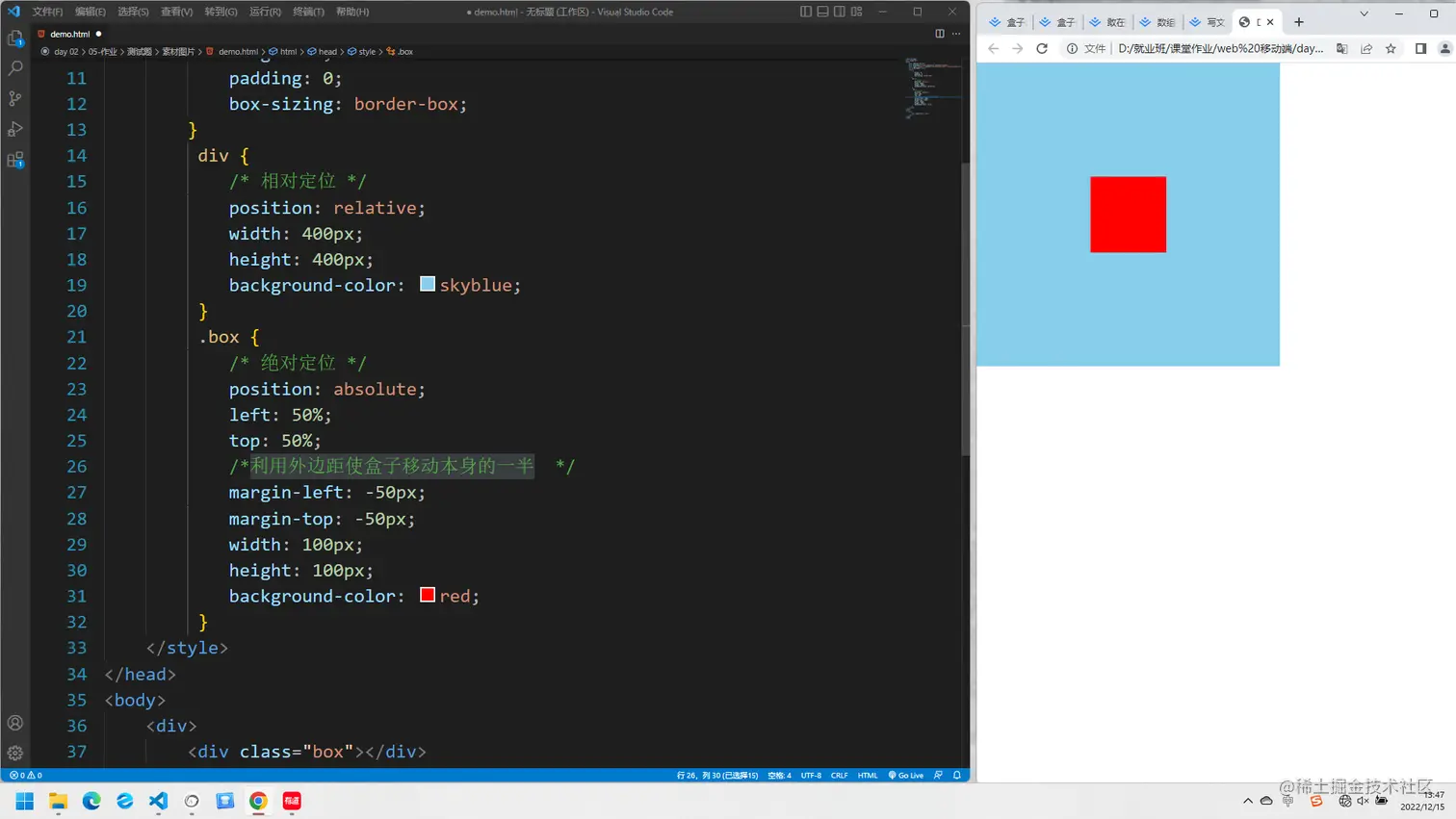Change the HTML language mode
Screen dimensions: 1456x819
(868, 775)
